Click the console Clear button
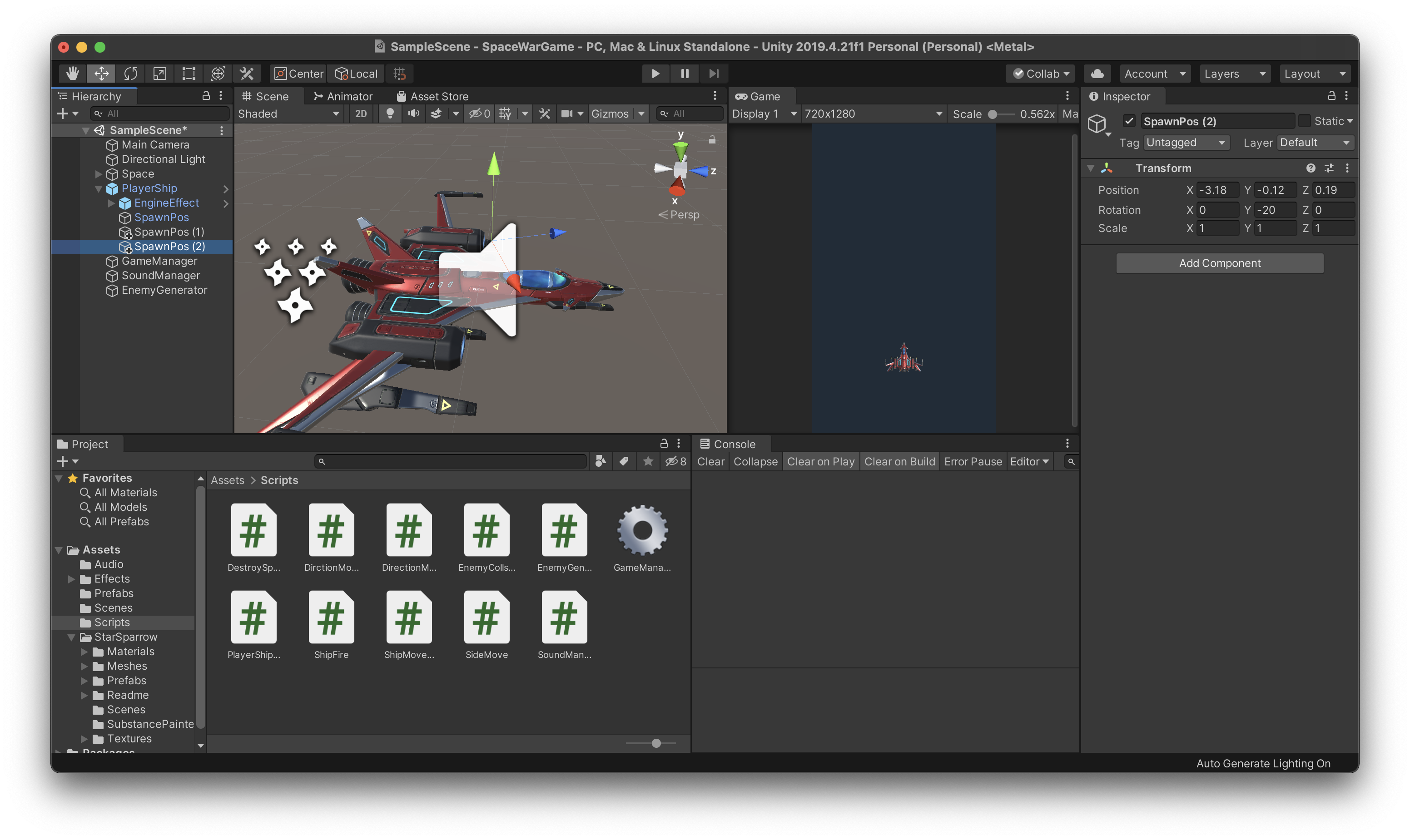This screenshot has width=1410, height=840. pos(710,462)
